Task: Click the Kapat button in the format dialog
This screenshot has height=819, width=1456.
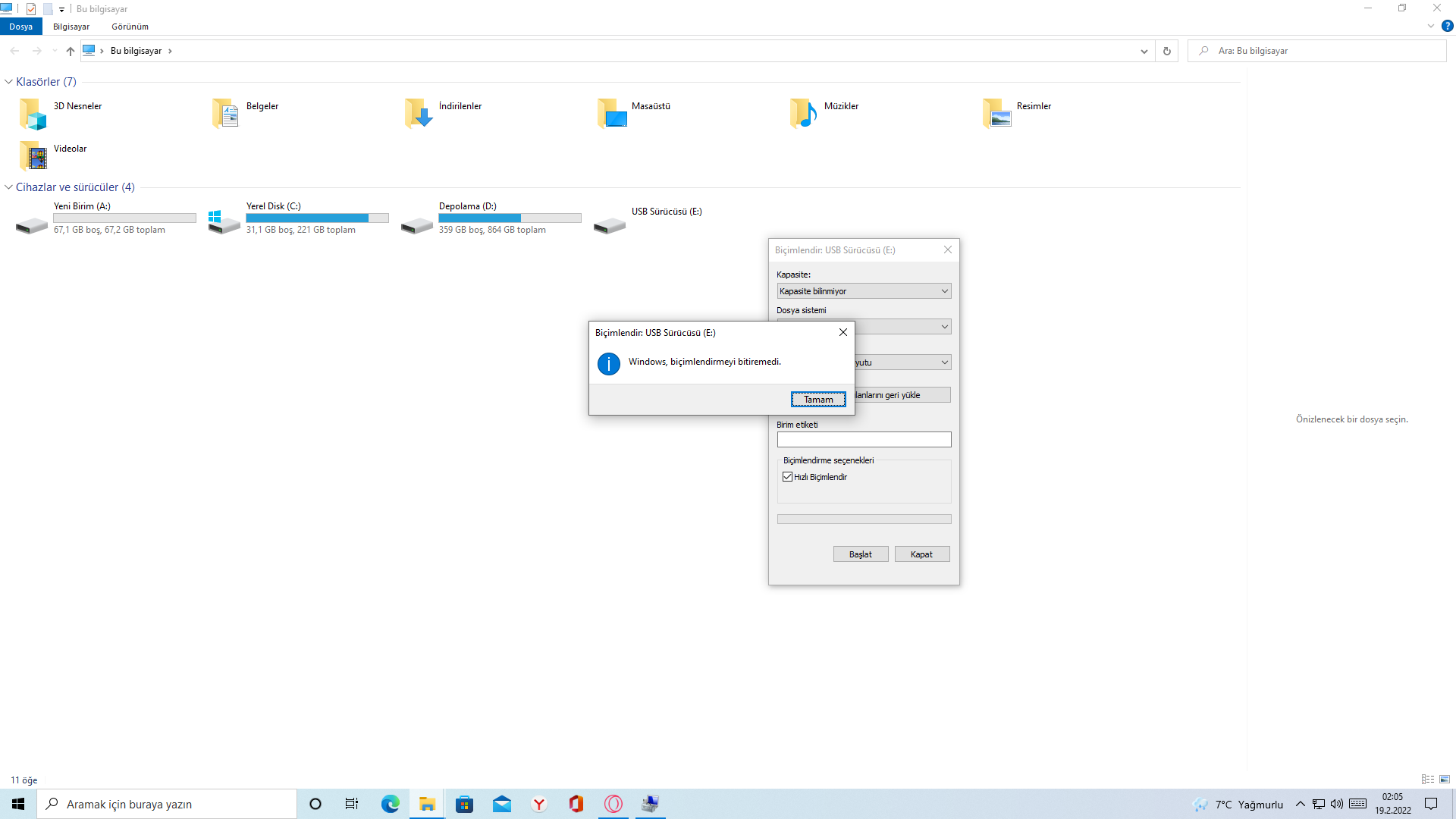Action: point(921,554)
